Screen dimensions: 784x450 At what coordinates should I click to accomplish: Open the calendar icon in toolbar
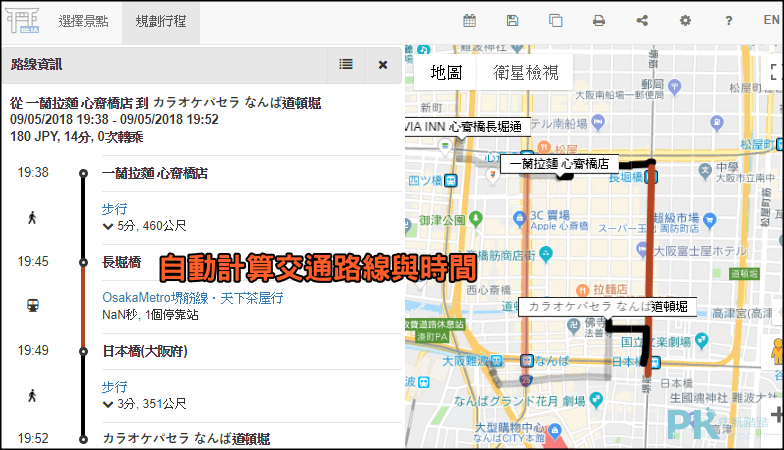[470, 20]
